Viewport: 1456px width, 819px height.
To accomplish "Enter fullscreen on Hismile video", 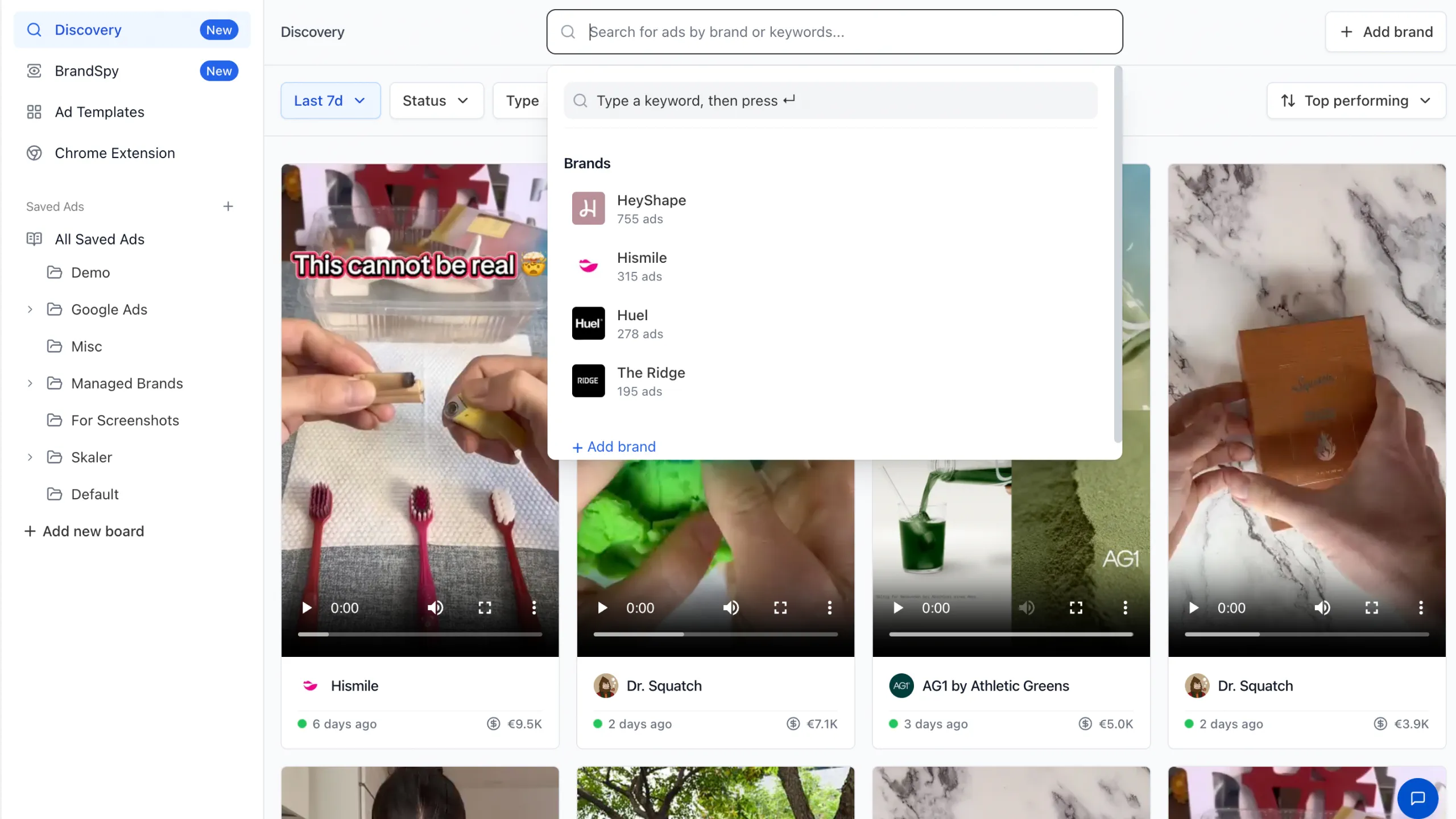I will click(485, 608).
